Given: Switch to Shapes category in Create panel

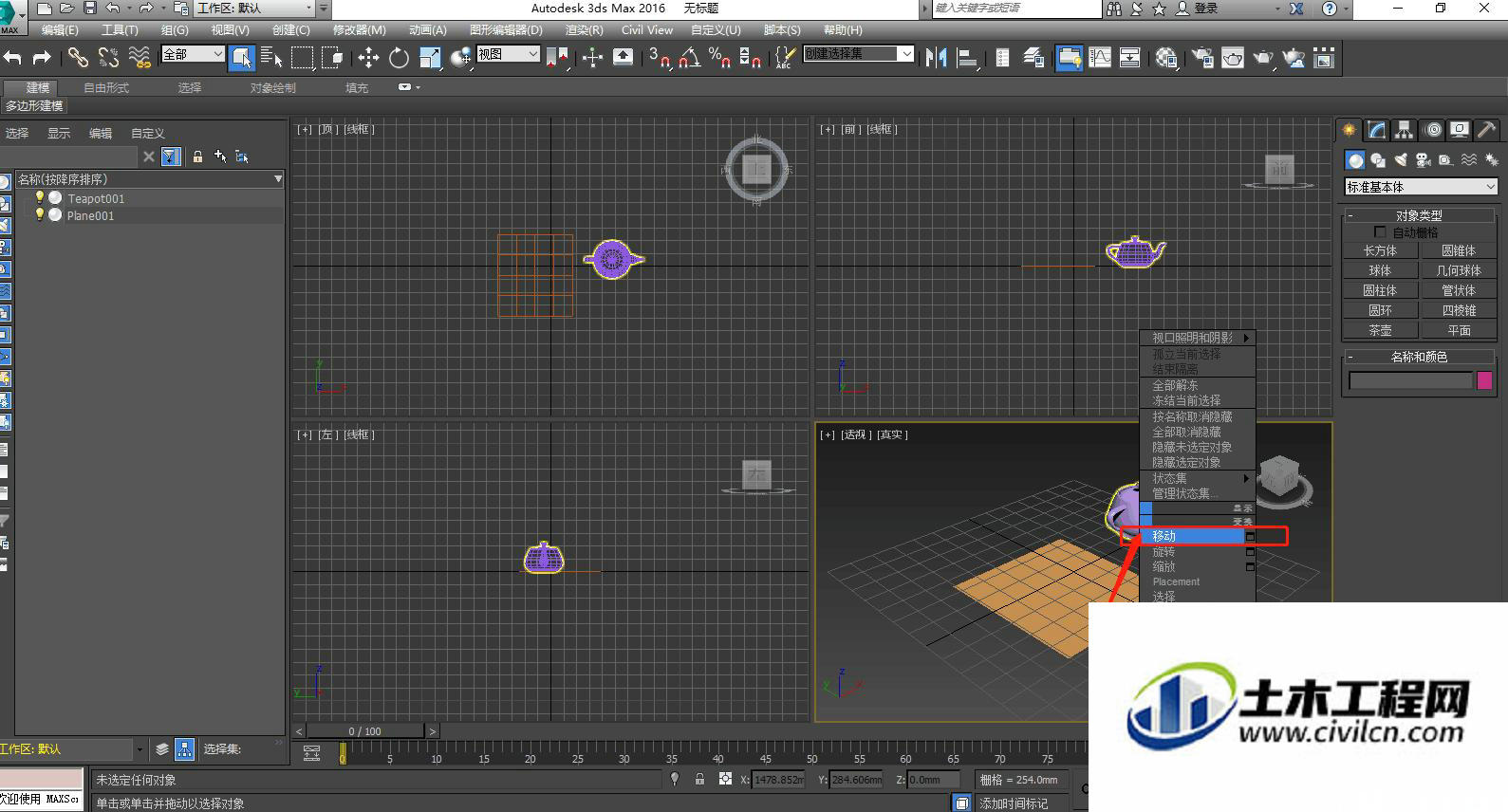Looking at the screenshot, I should (x=1378, y=160).
